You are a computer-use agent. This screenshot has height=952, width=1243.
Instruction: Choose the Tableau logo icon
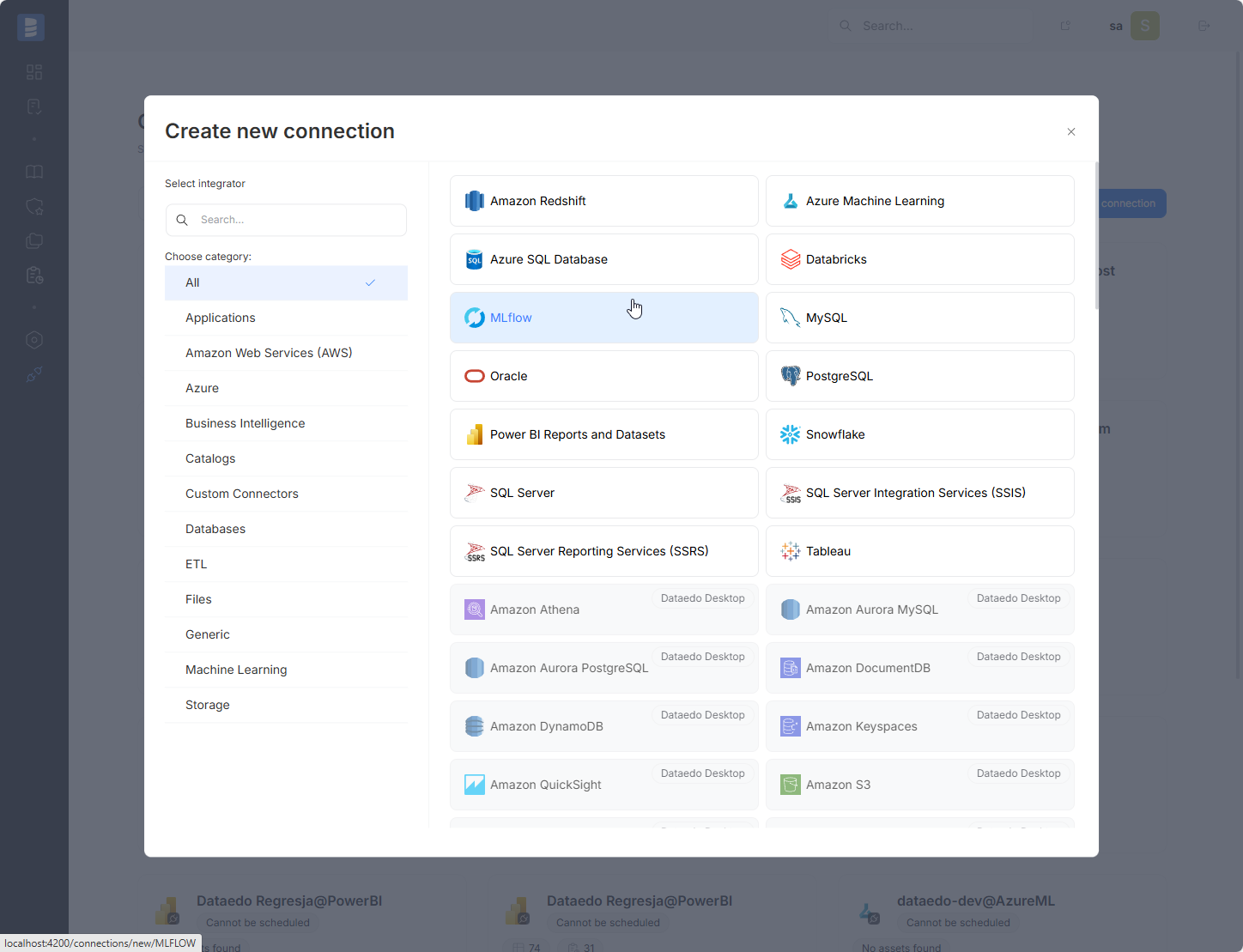click(790, 551)
